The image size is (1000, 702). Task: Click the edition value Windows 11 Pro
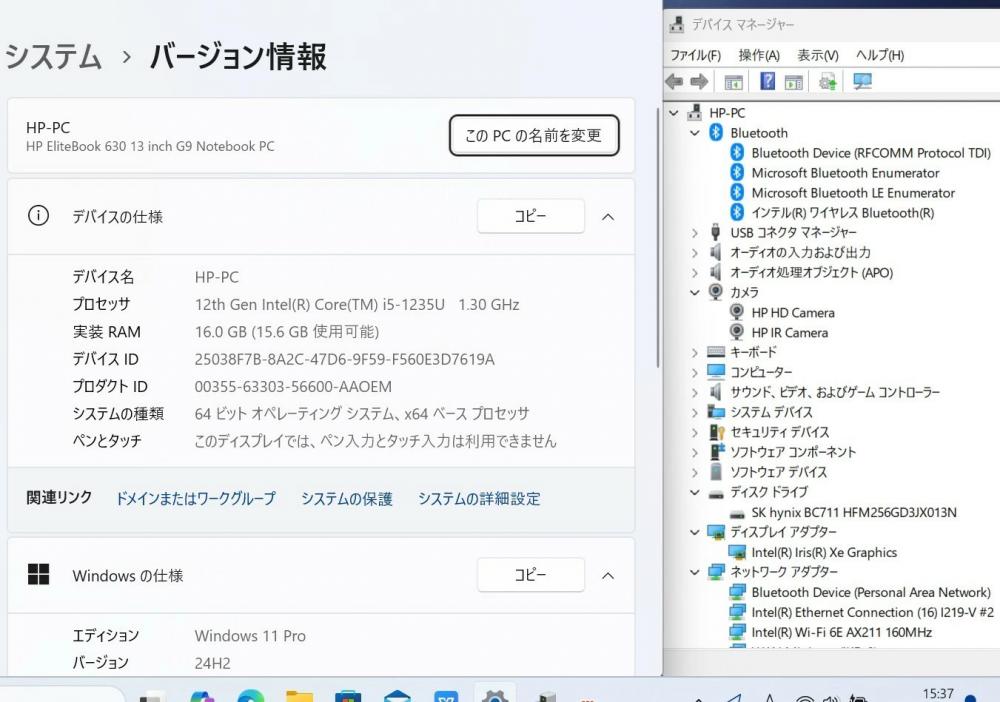[250, 636]
